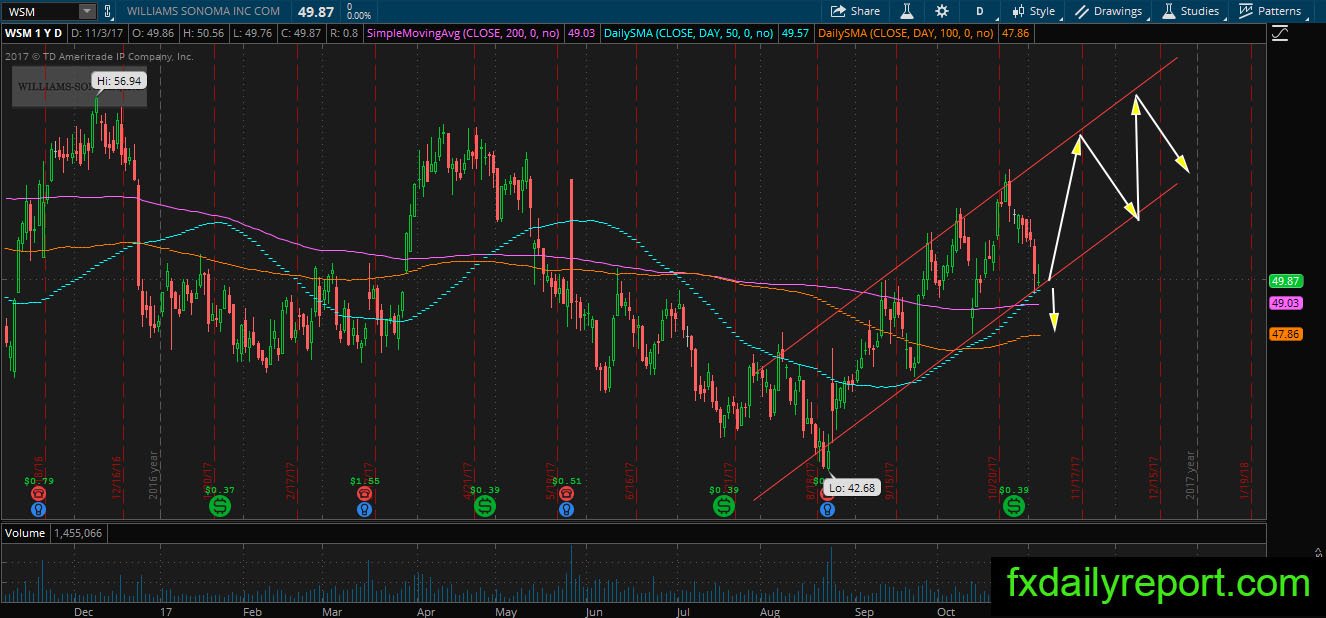1326x618 pixels.
Task: Click the bulb icon under $1.55 earnings
Action: coord(365,509)
